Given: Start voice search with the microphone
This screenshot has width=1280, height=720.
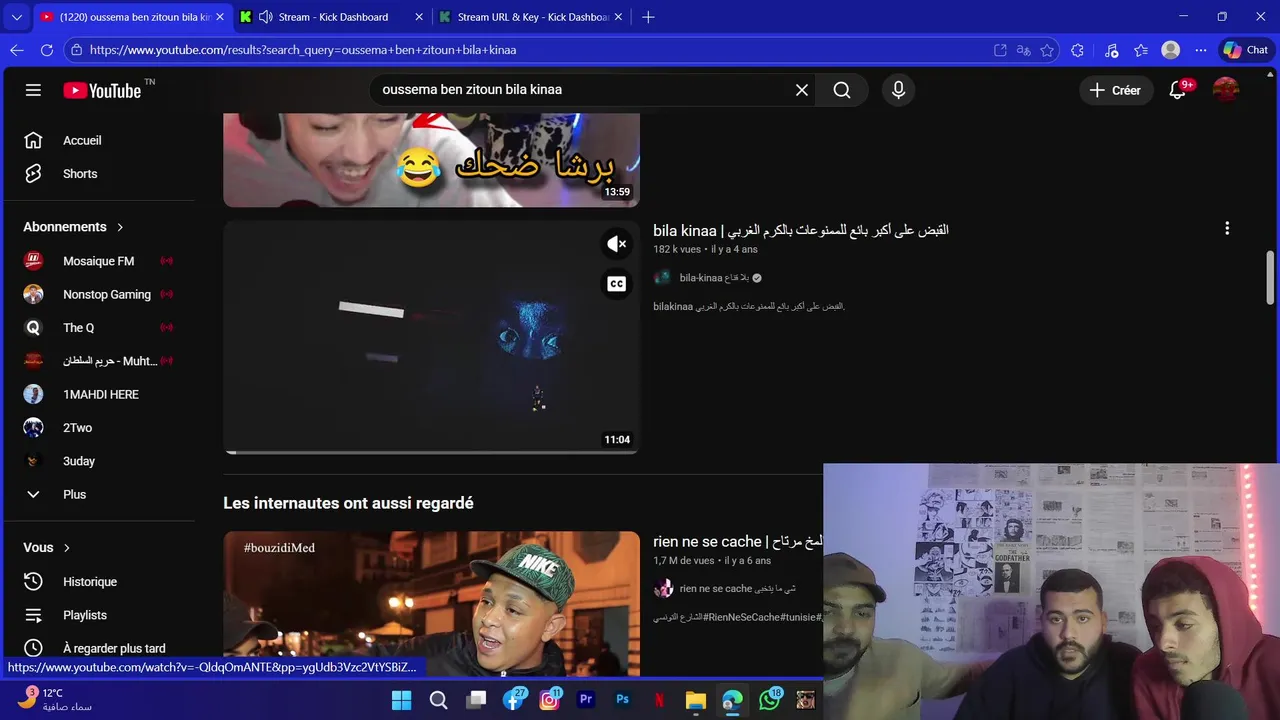Looking at the screenshot, I should click(x=898, y=90).
